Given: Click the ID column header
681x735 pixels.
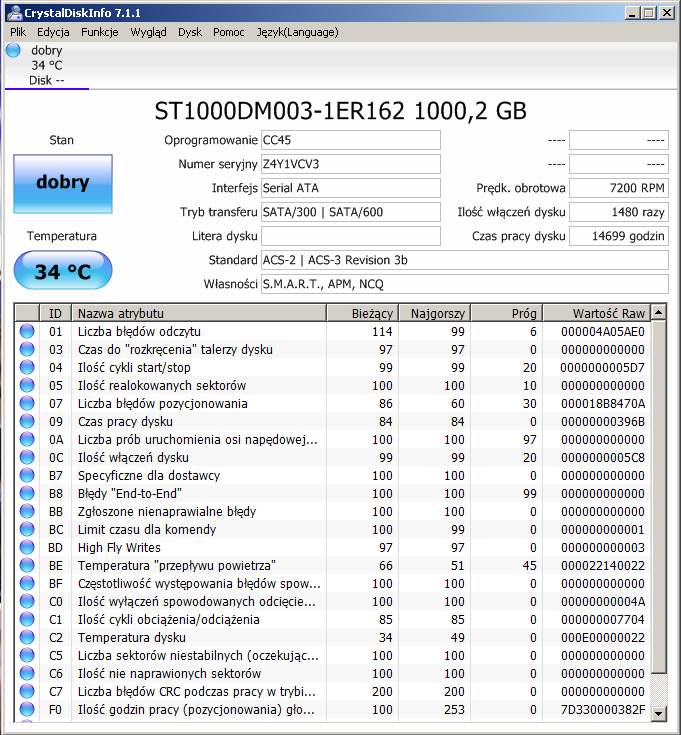Looking at the screenshot, I should pyautogui.click(x=55, y=313).
